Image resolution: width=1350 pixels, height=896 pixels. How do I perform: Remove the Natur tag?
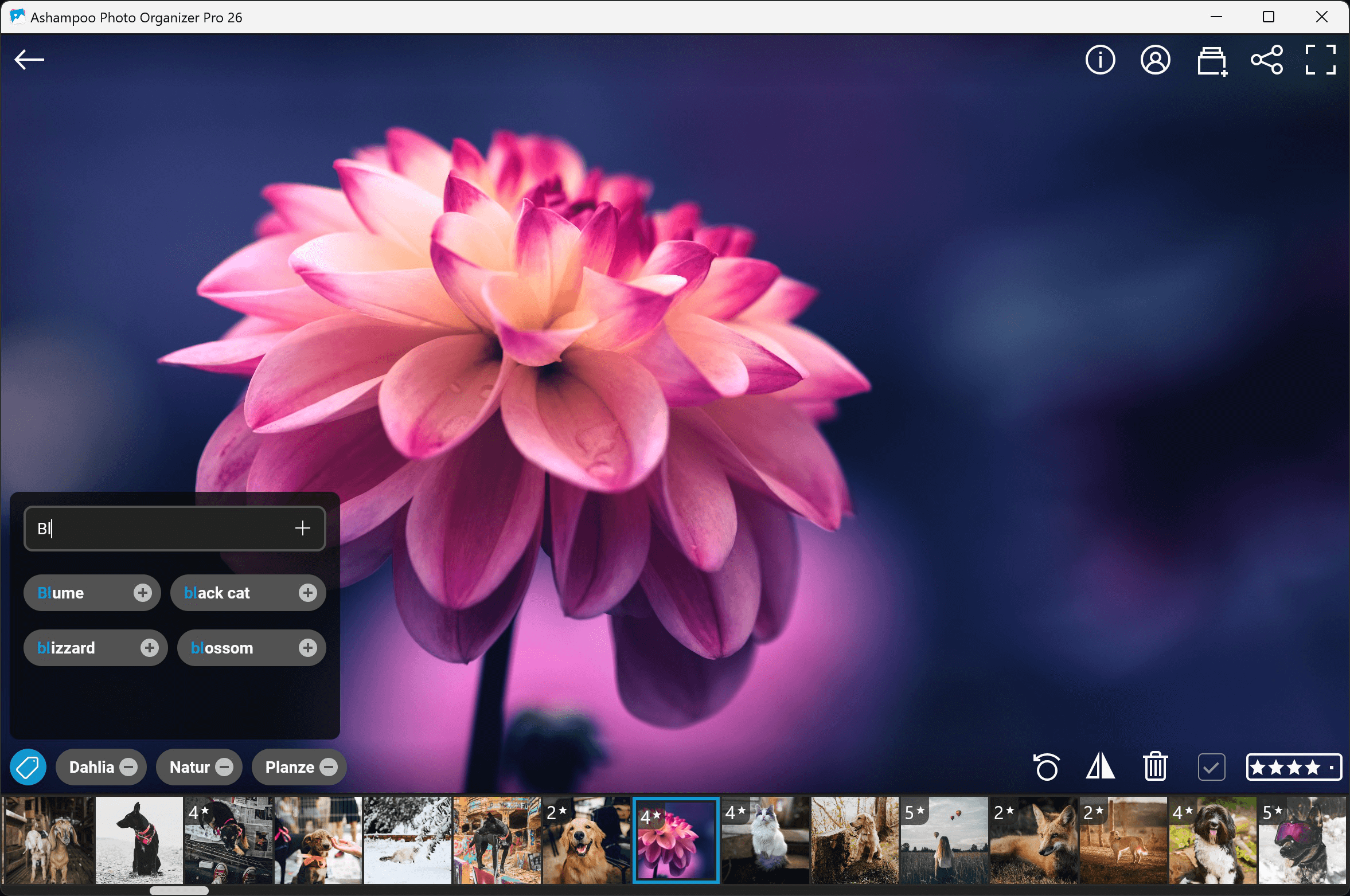[225, 766]
